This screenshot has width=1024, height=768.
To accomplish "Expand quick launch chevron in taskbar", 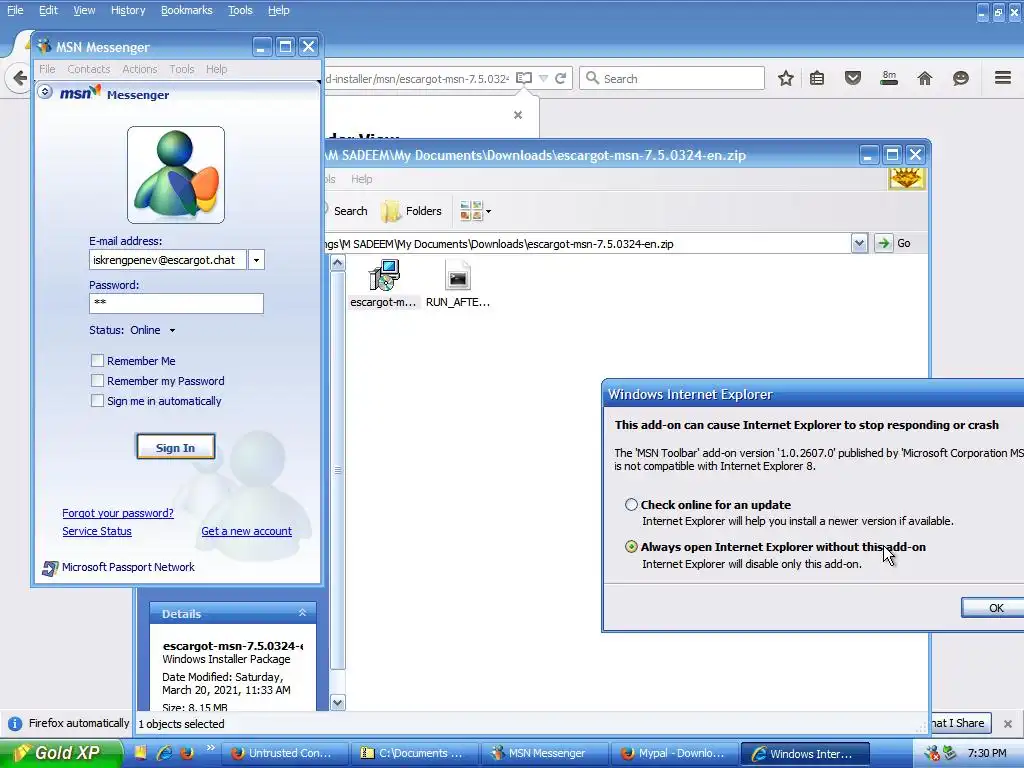I will point(210,748).
